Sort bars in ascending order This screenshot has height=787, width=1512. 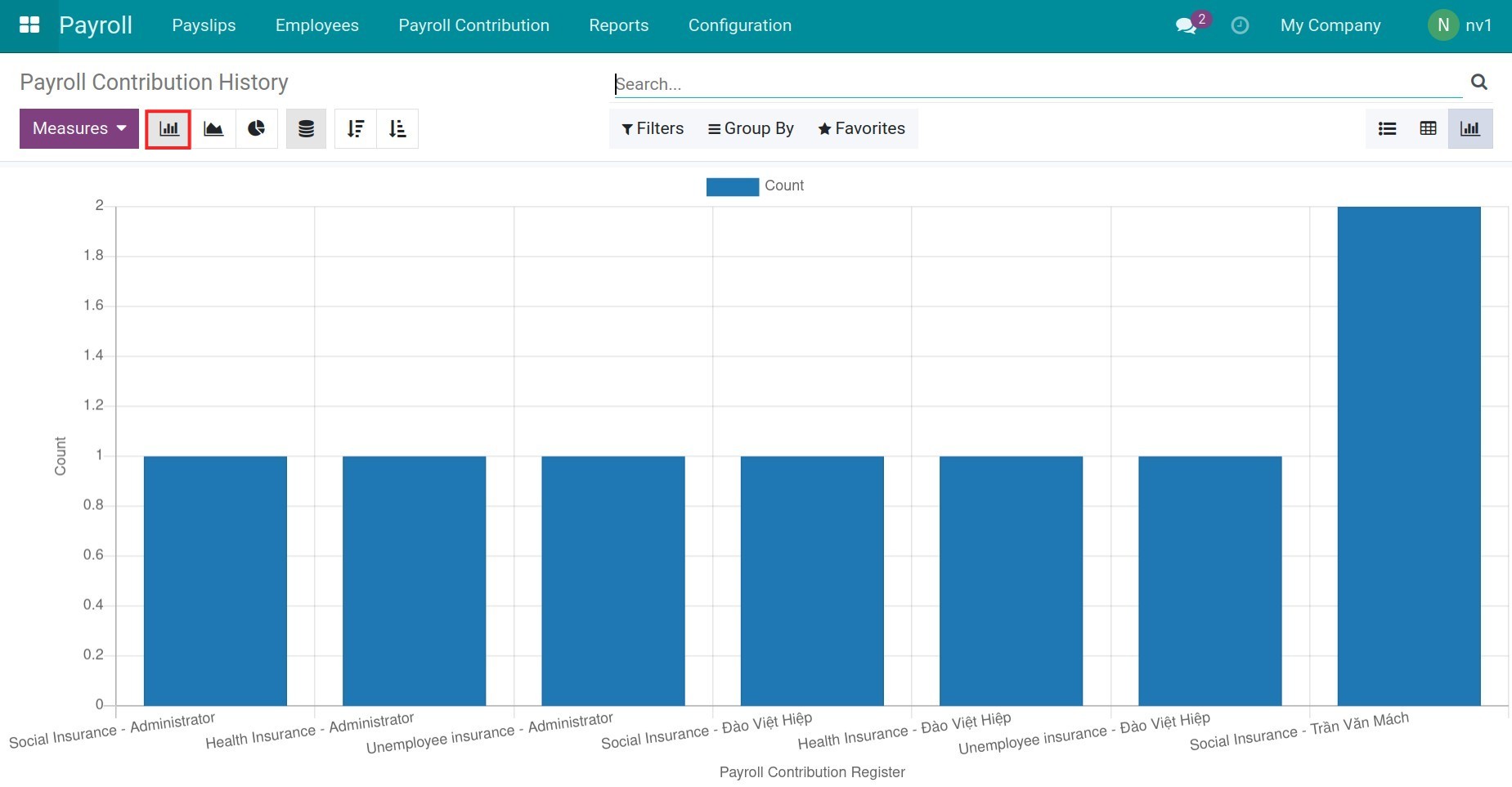click(397, 128)
